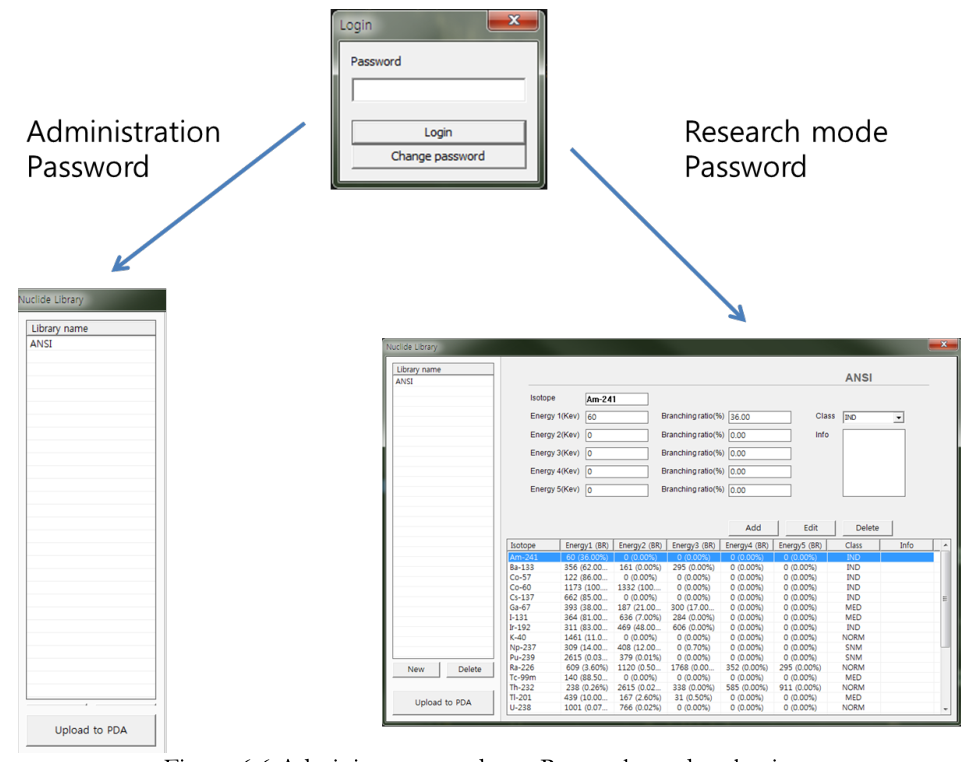Viewport: 970px width, 762px height.
Task: Select the Co-57 row
Action: click(721, 577)
